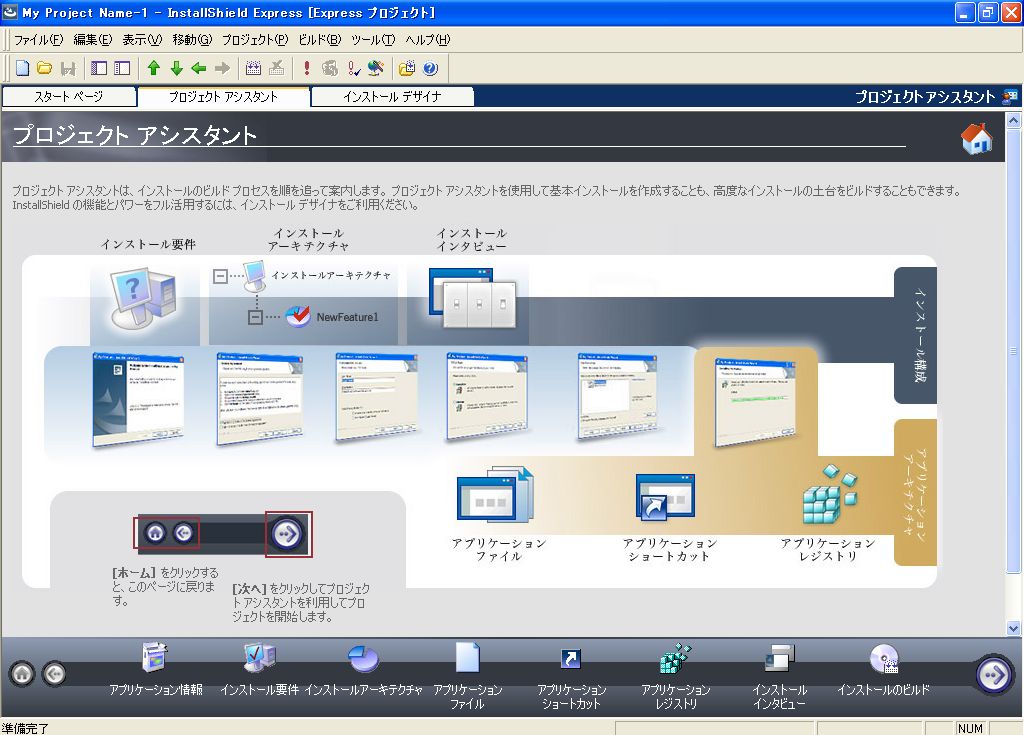1024x735 pixels.
Task: Switch to the スタート ページ tab
Action: (69, 97)
